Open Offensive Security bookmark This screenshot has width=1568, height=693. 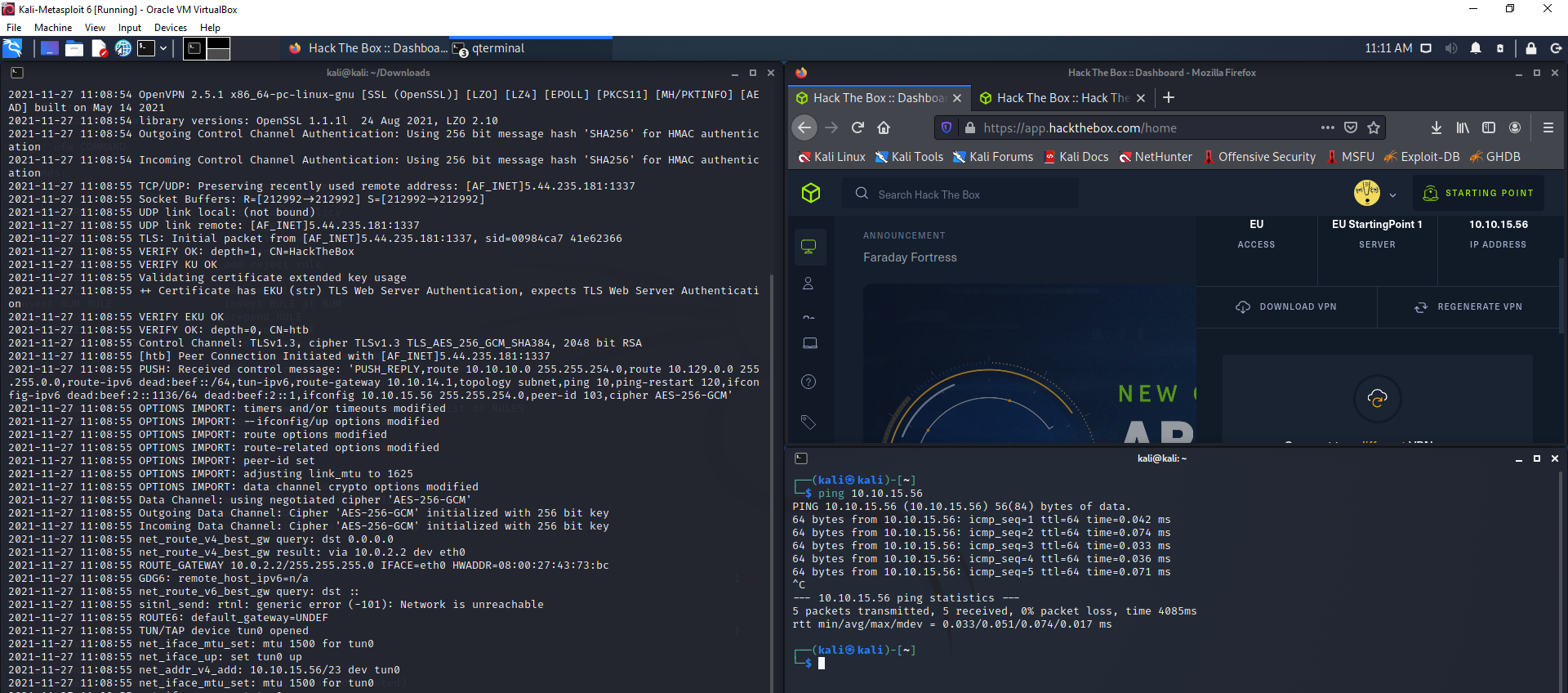1259,157
